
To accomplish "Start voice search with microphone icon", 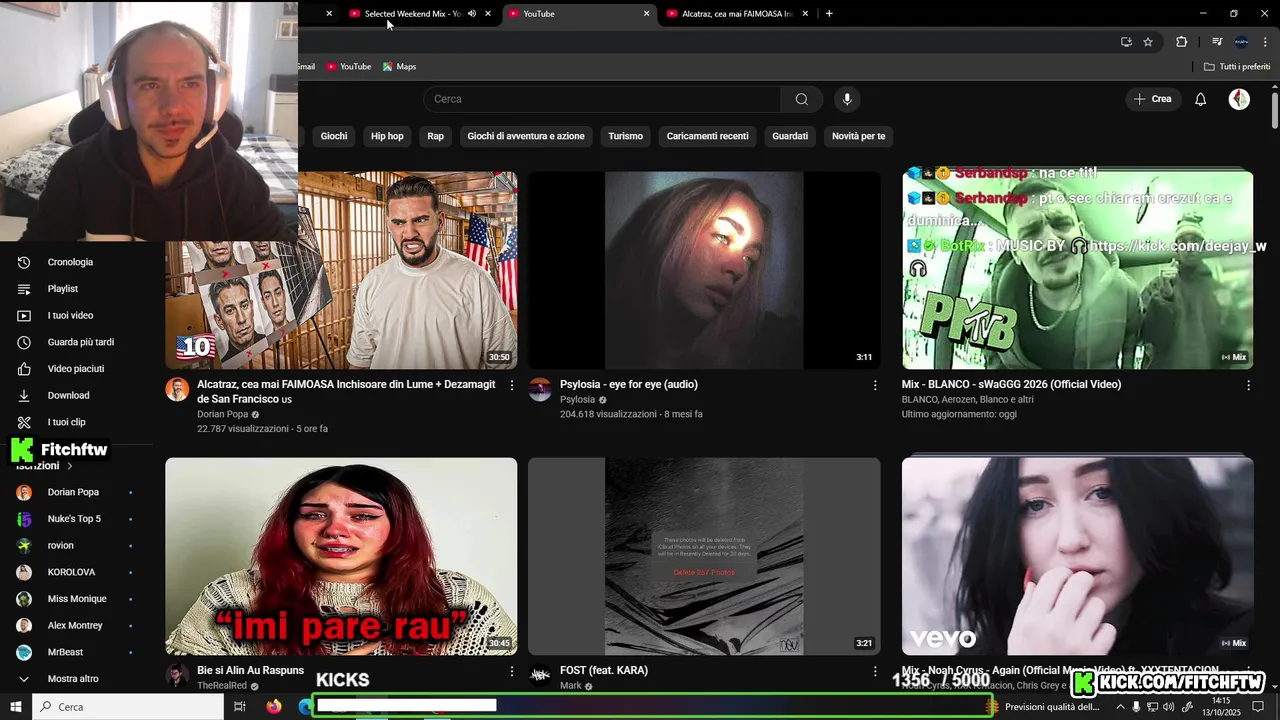I will click(x=847, y=99).
